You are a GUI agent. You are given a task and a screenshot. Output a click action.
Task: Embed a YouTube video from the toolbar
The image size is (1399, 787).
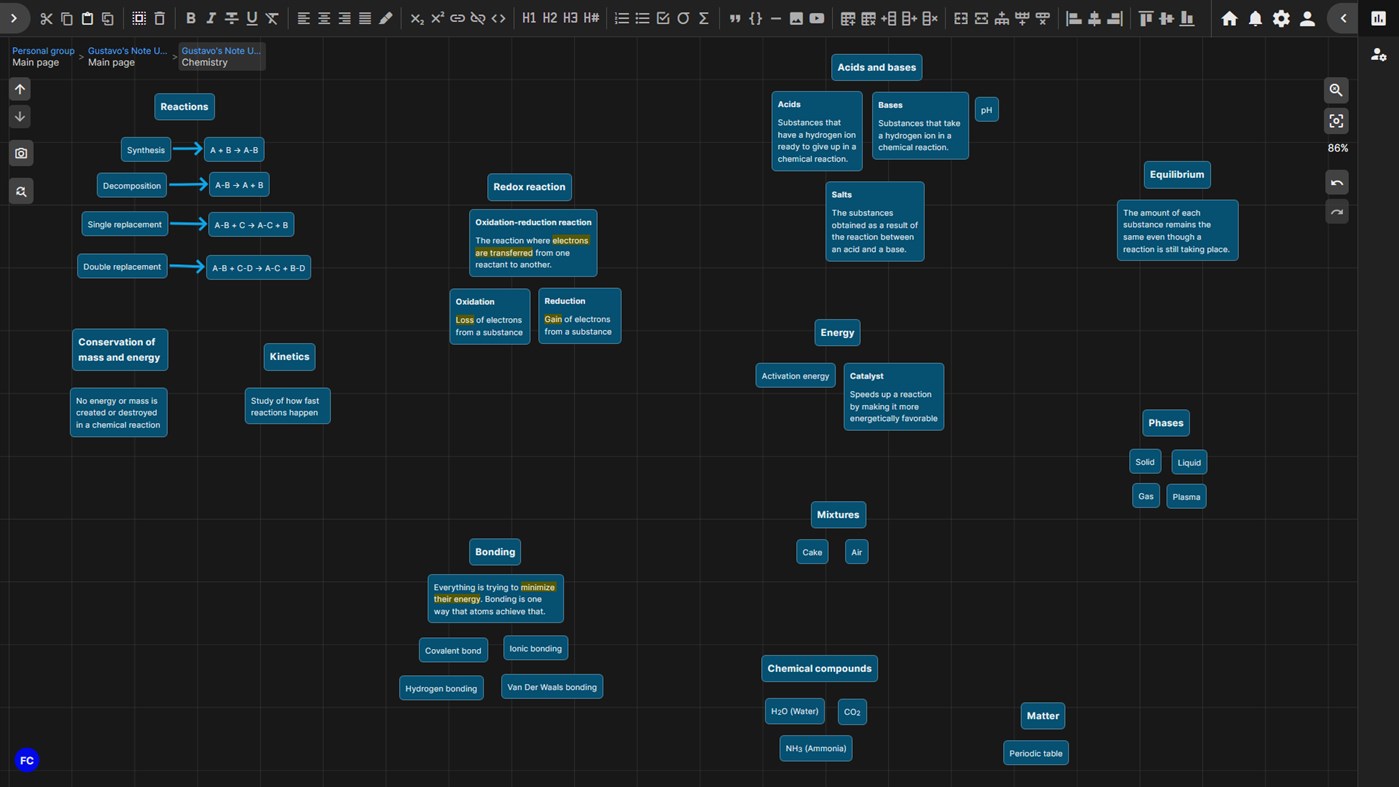[x=816, y=18]
